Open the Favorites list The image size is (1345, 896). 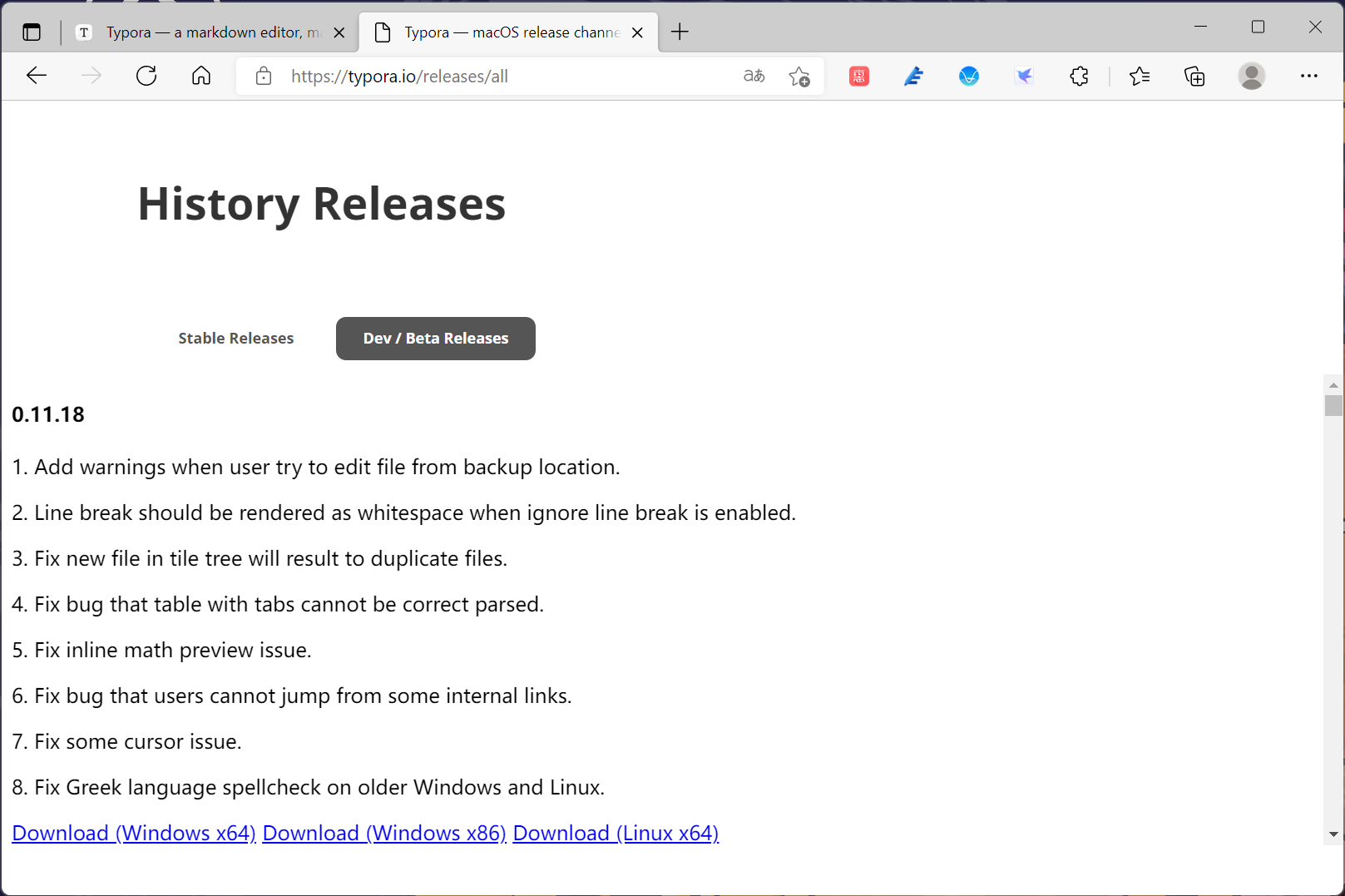point(1140,77)
